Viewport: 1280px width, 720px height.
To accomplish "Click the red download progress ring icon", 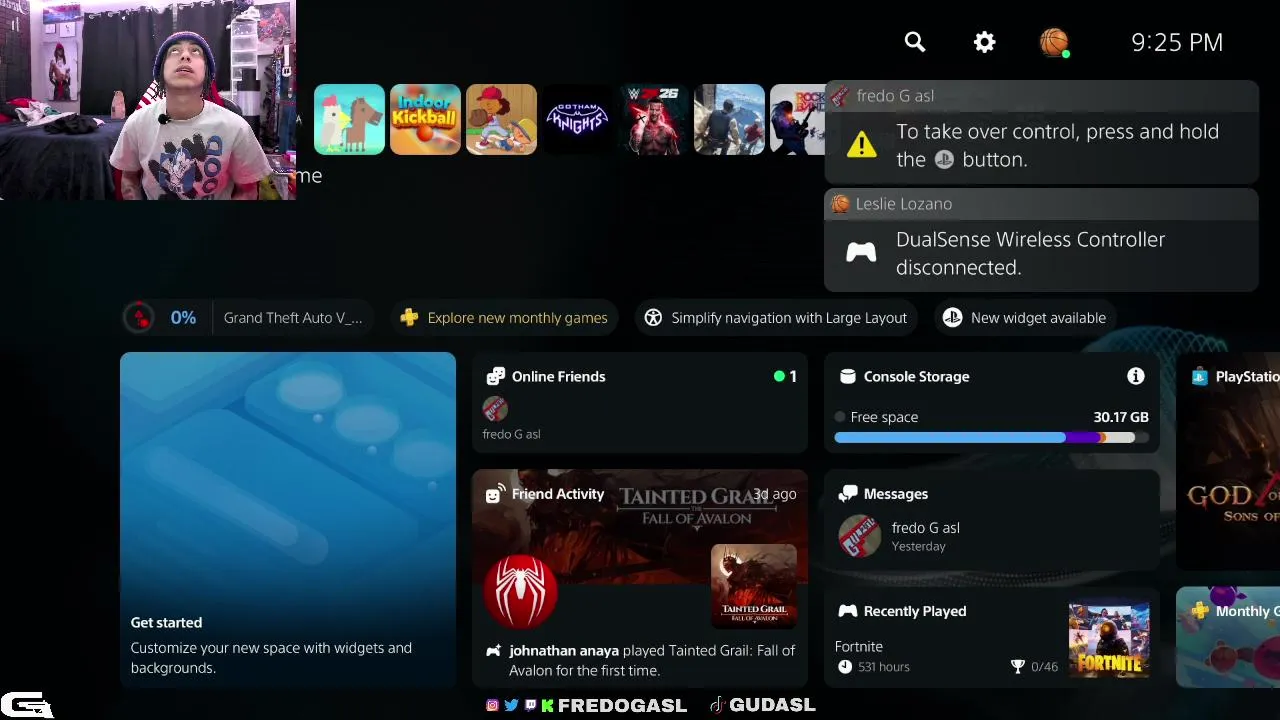I will [x=140, y=318].
